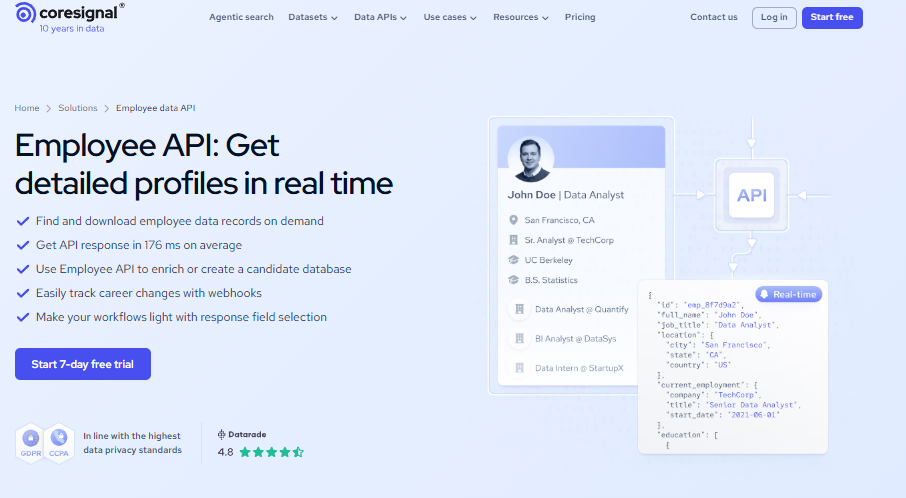Image resolution: width=906 pixels, height=498 pixels.
Task: Click the 4.8 star rating
Action: click(x=260, y=452)
